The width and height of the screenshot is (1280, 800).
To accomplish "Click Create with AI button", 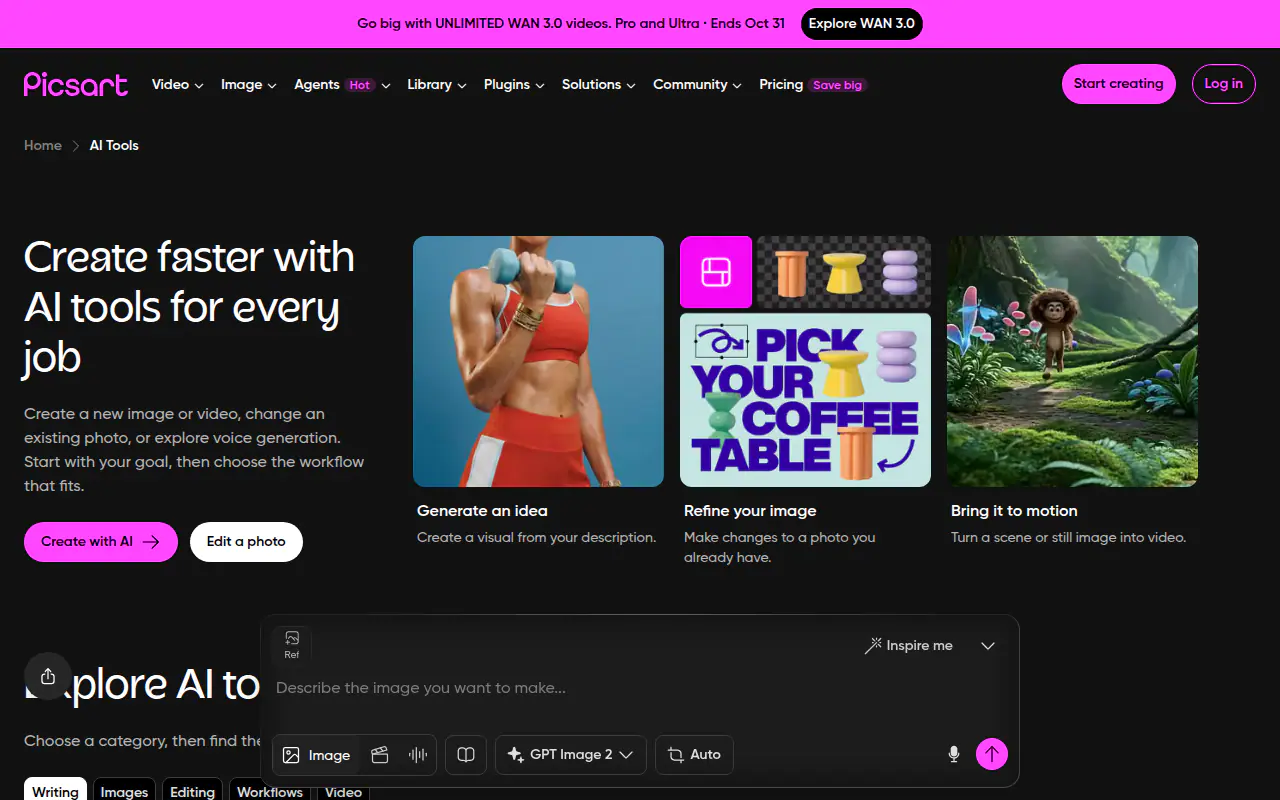I will (100, 542).
